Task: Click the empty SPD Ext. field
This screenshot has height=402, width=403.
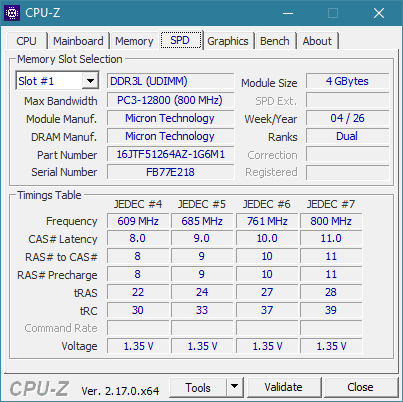Action: 347,100
